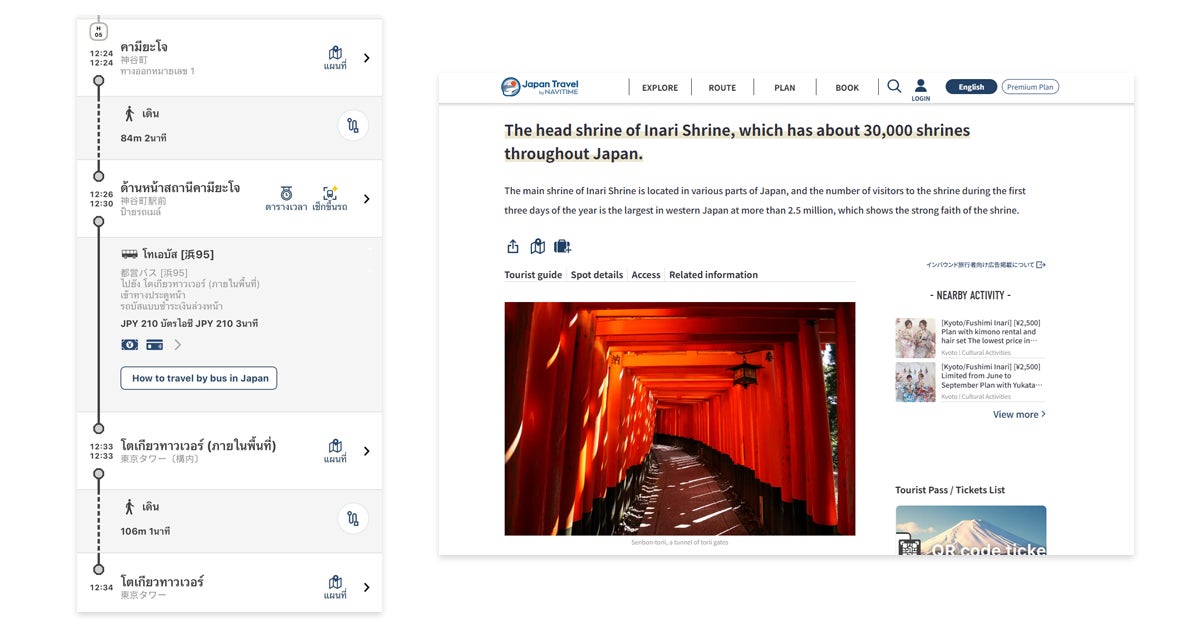Click View more under Nearby Activity
The height and width of the screenshot is (628, 1200).
(x=1019, y=414)
